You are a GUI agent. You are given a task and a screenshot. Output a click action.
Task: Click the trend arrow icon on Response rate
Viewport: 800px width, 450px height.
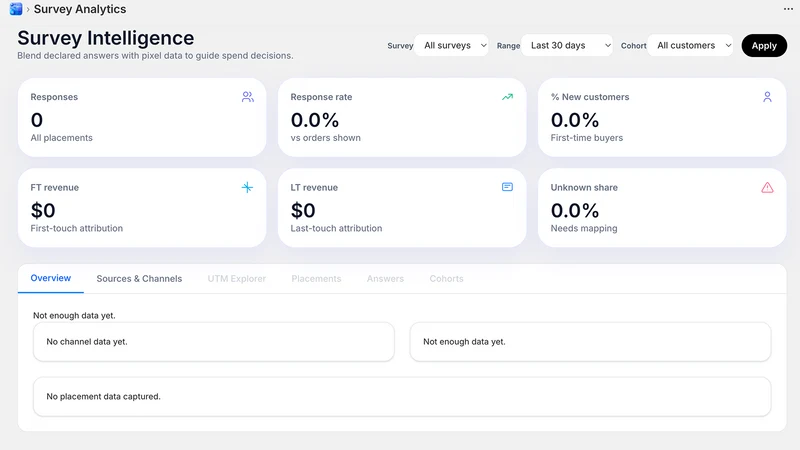[507, 97]
